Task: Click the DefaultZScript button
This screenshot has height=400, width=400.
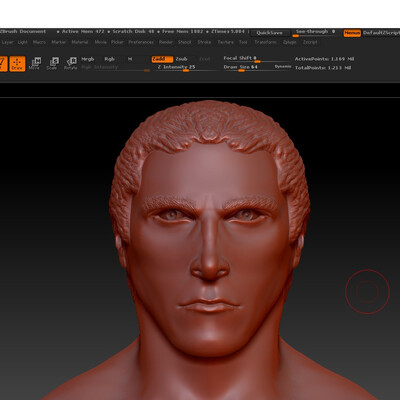Action: click(381, 33)
